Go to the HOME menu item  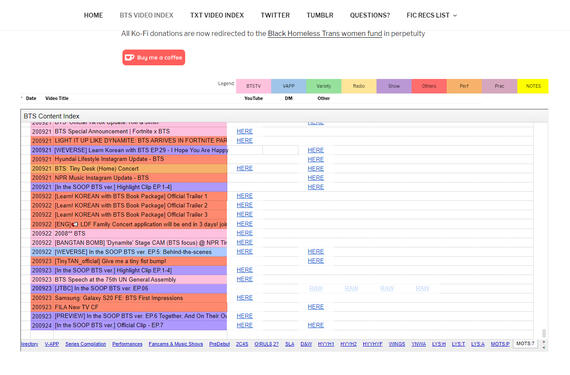pyautogui.click(x=93, y=15)
